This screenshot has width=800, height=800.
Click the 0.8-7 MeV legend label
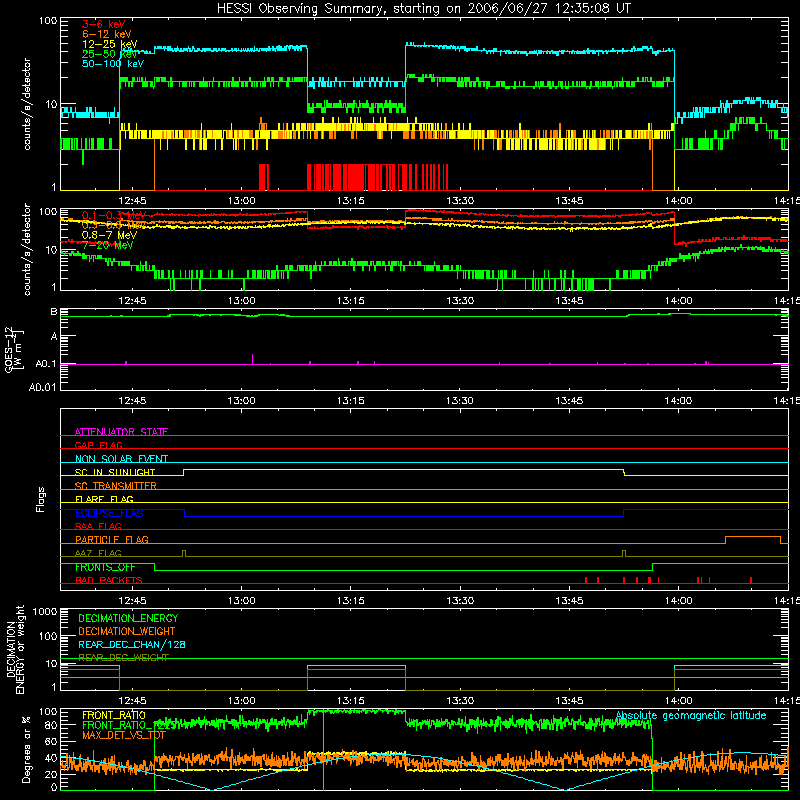(x=110, y=235)
